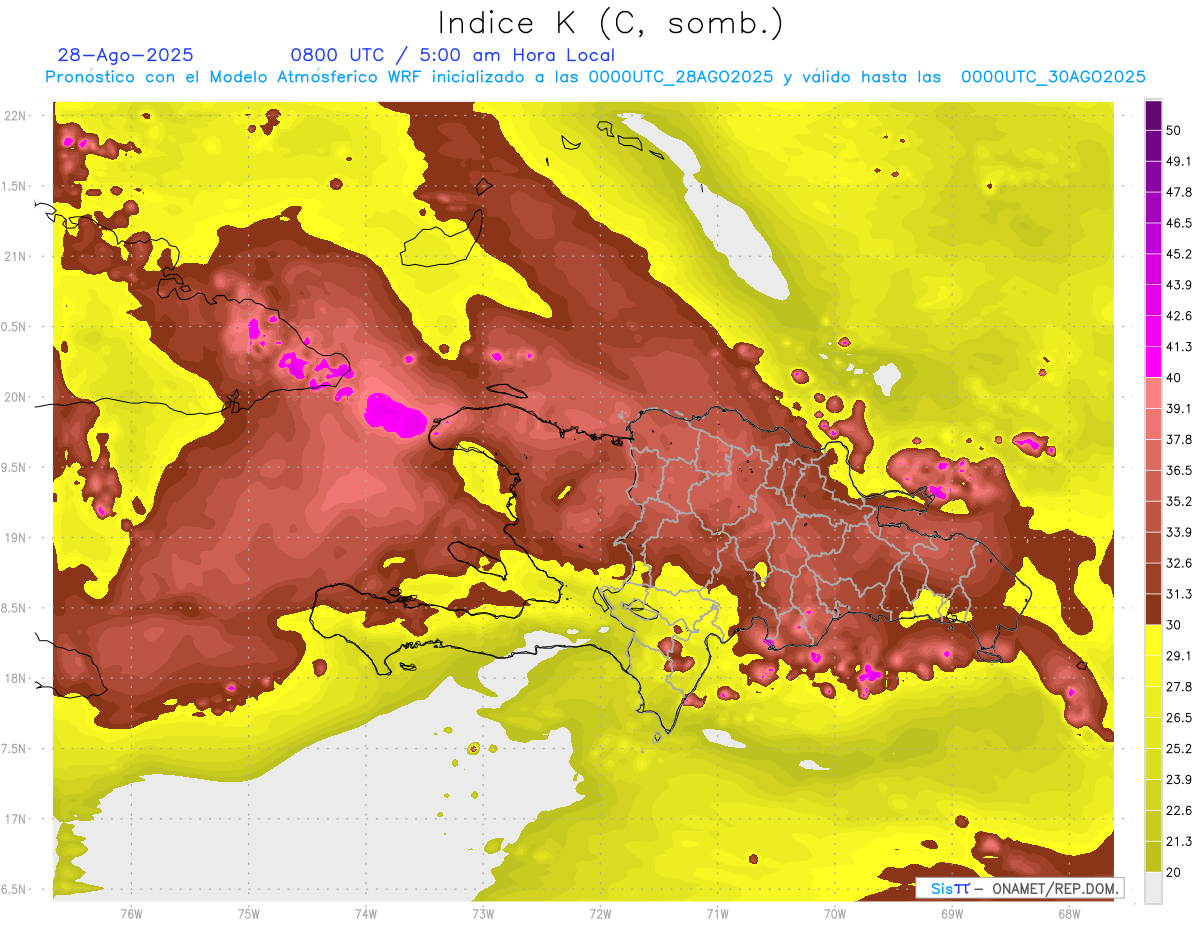Click the colorbar value "50"
The image size is (1200, 927).
(1175, 130)
